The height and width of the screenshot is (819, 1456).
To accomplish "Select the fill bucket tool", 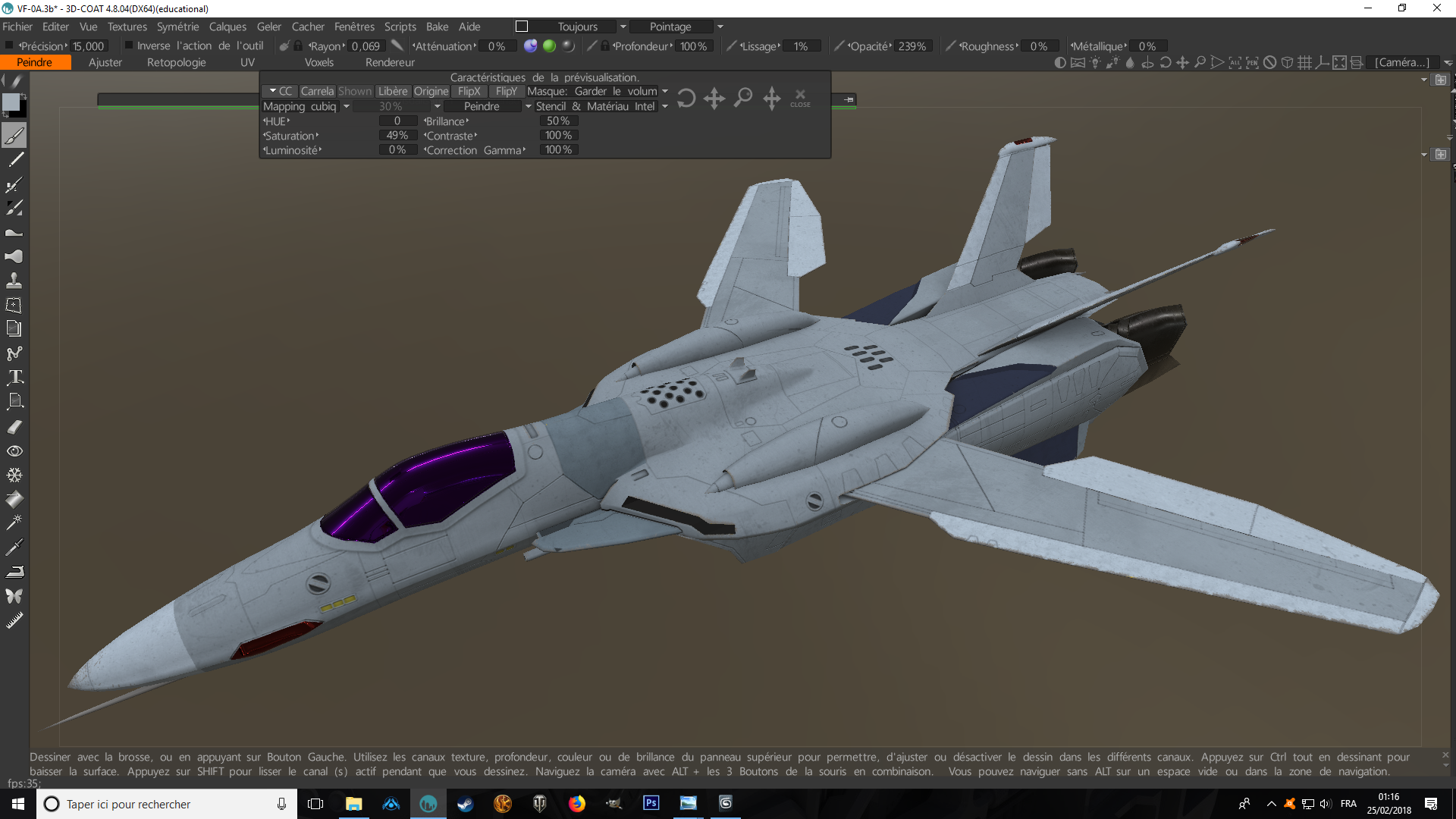I will 14,500.
